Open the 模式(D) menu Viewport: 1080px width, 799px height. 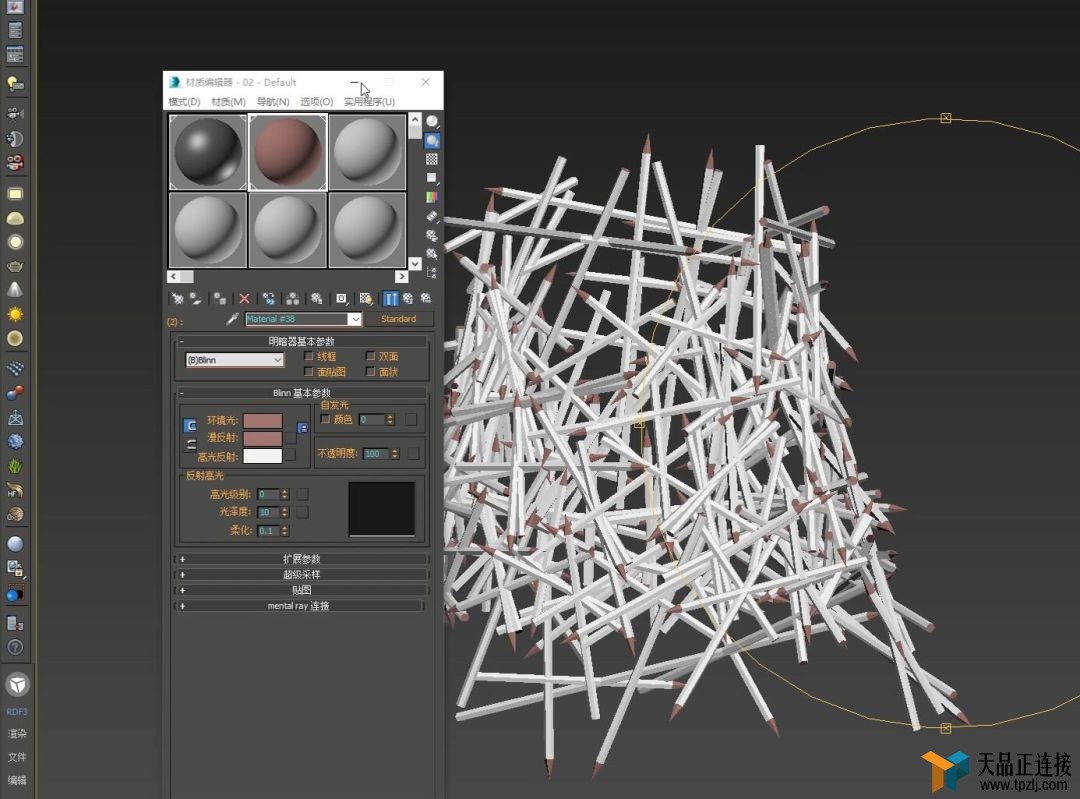coord(185,102)
